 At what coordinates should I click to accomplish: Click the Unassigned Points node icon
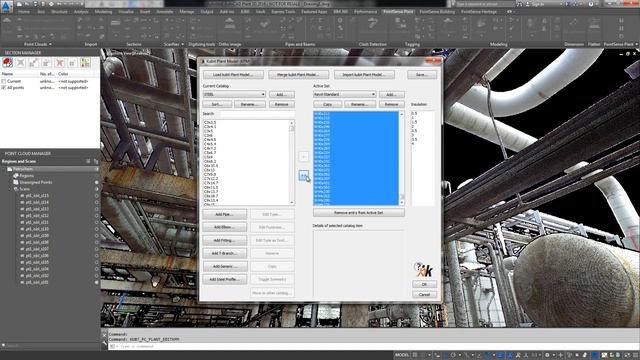pos(16,182)
